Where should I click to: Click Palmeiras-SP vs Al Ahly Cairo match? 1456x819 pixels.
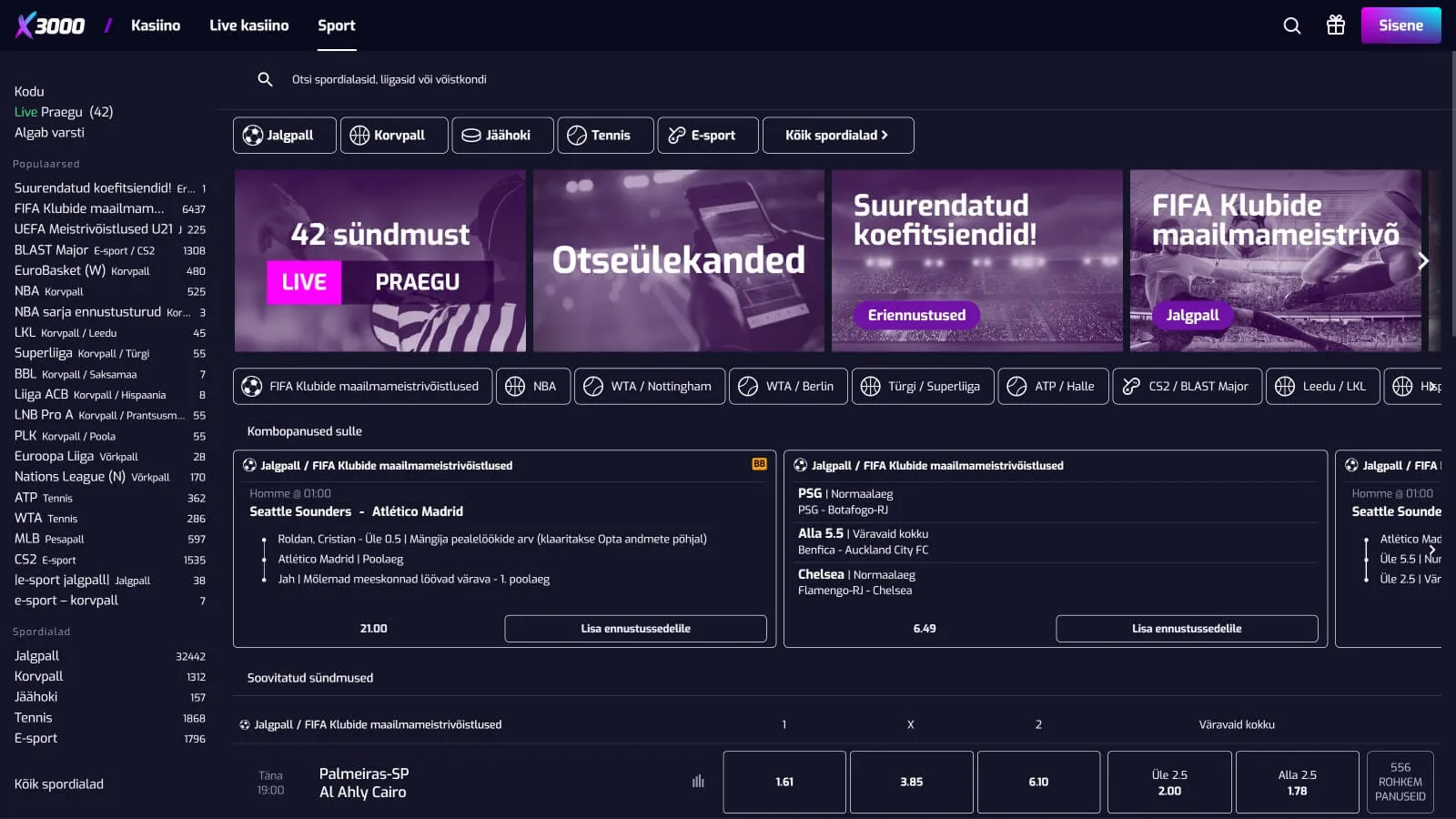pyautogui.click(x=364, y=783)
